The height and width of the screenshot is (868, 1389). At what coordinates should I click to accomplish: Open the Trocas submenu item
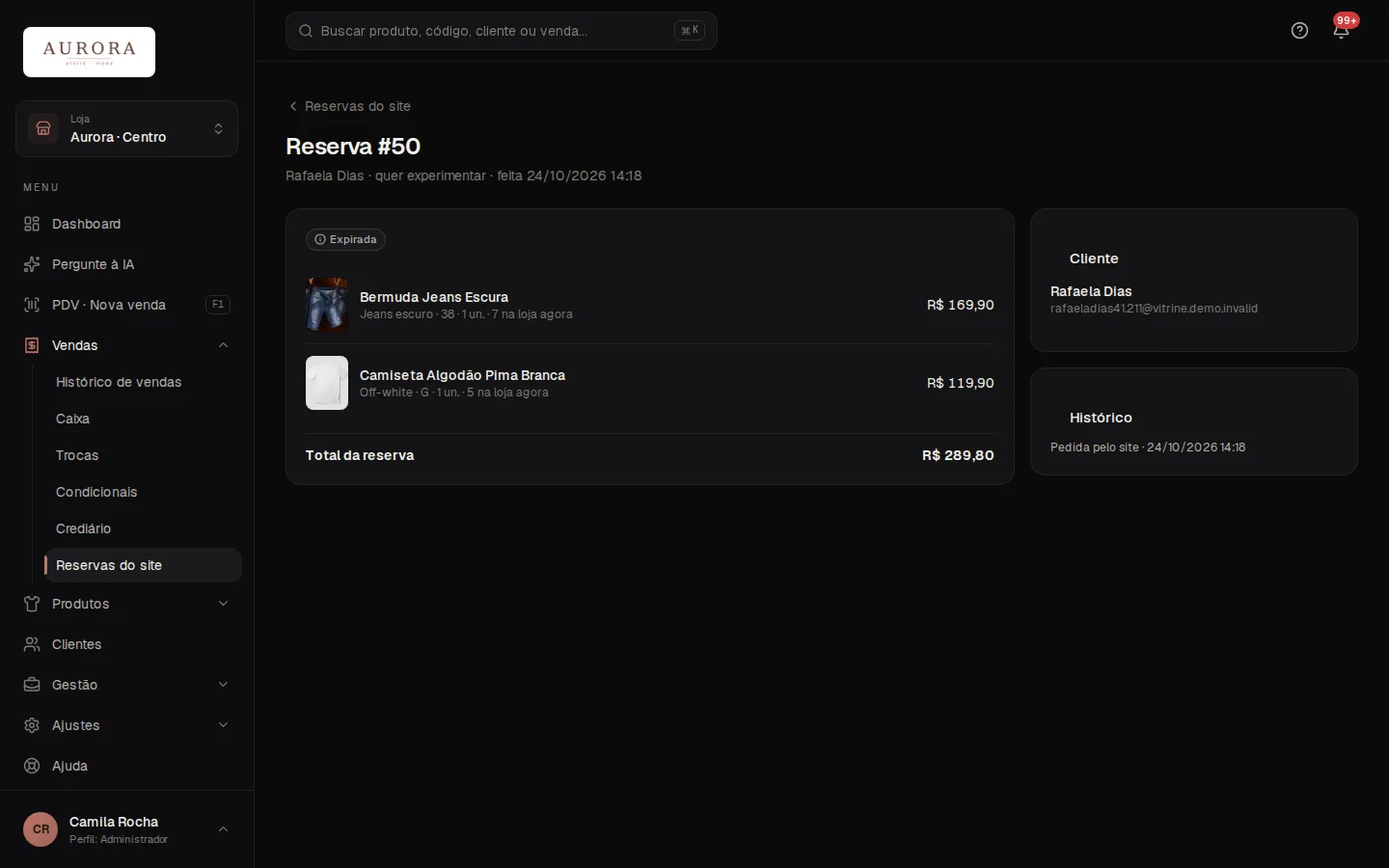(143, 455)
